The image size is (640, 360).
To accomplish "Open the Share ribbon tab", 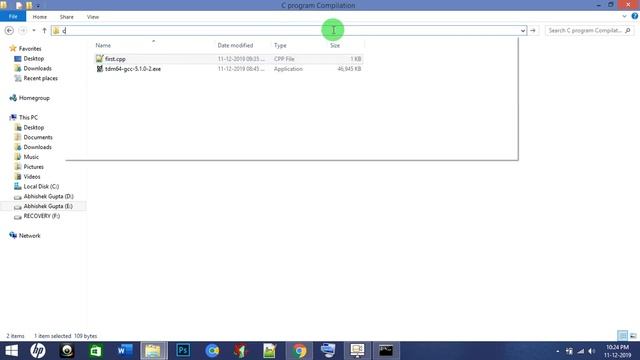I will [x=67, y=17].
